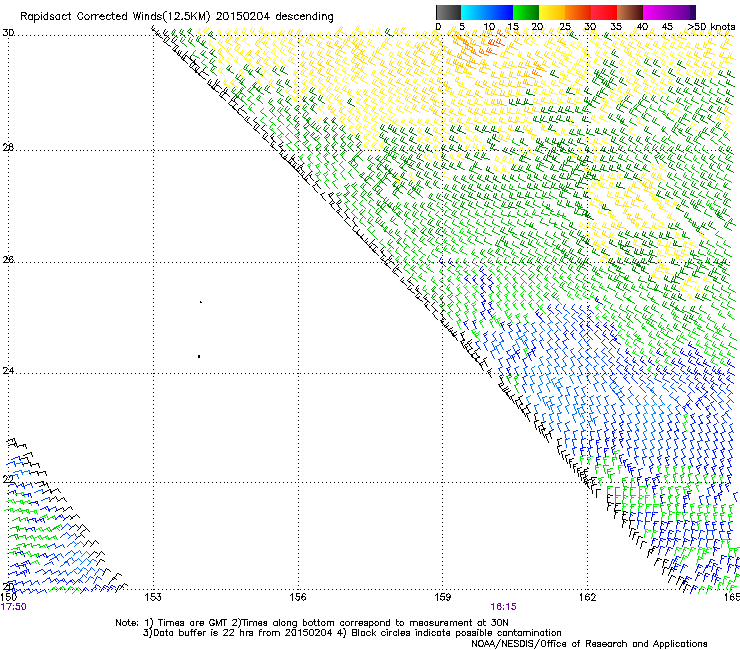Screen dimensions: 740x650
Task: Click the 'Data buffer is 22 hrs' note line
Action: [x=352, y=633]
